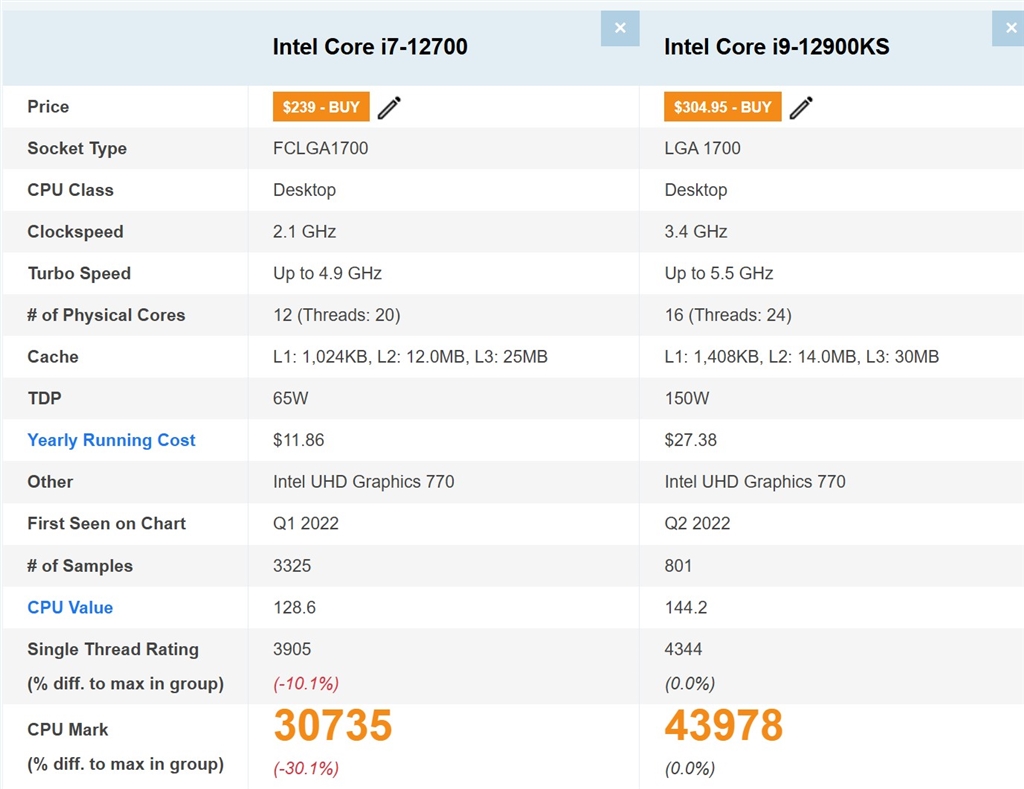Select the Intel Core i9-12900KS heading
The width and height of the screenshot is (1024, 789).
click(x=776, y=46)
